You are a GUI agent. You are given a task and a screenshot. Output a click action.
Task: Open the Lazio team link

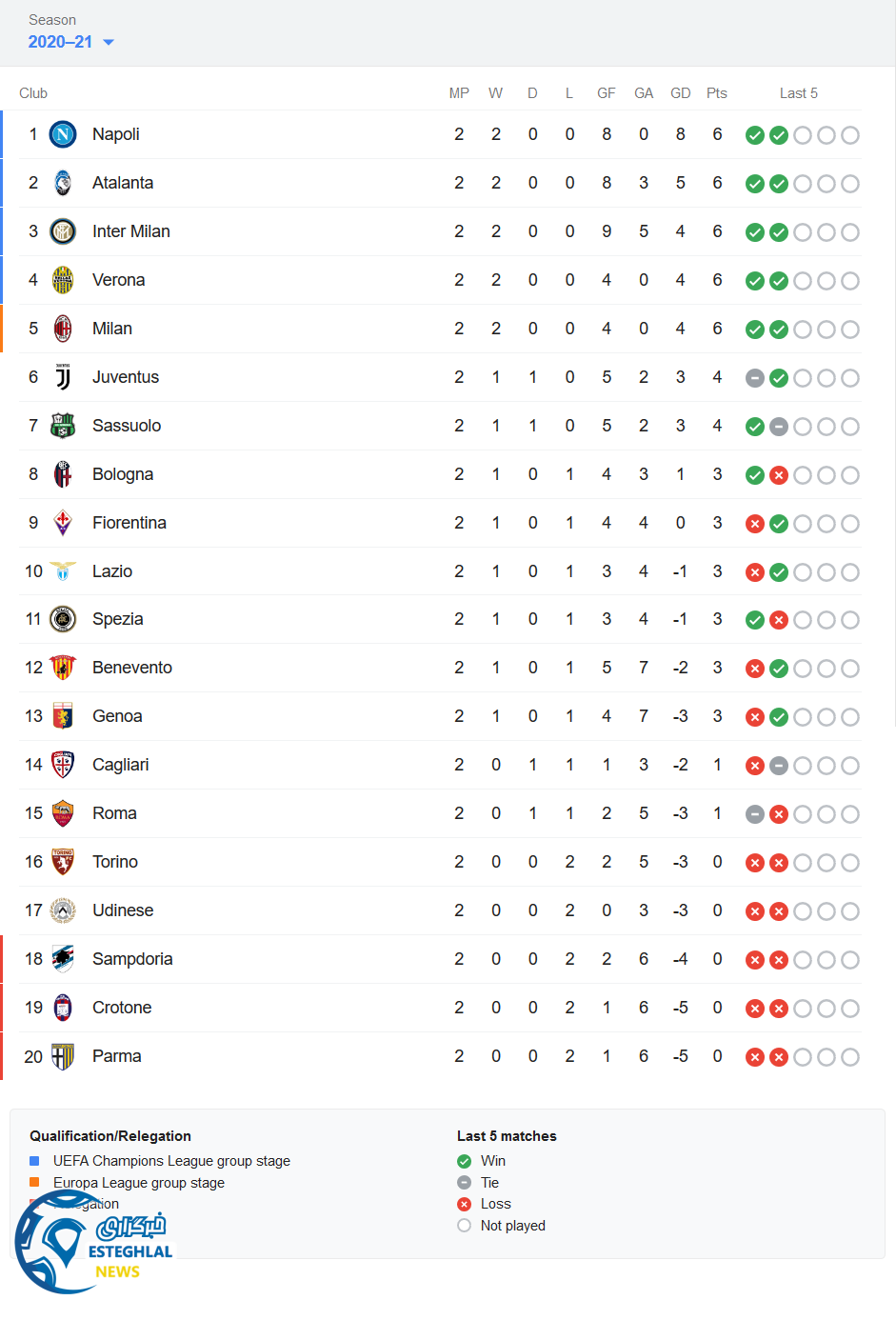point(112,571)
